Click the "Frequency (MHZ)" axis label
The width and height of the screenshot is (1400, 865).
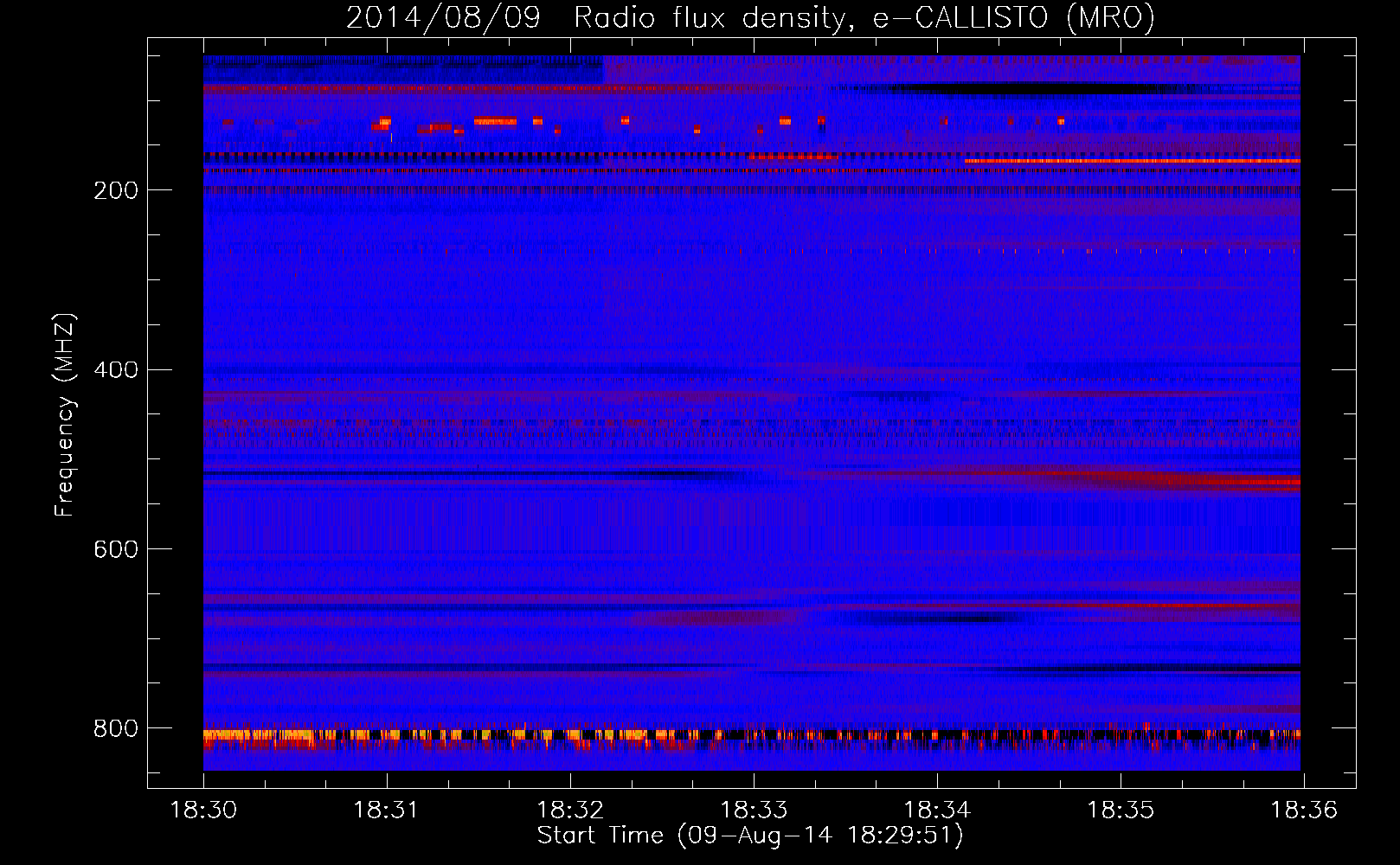pyautogui.click(x=64, y=415)
